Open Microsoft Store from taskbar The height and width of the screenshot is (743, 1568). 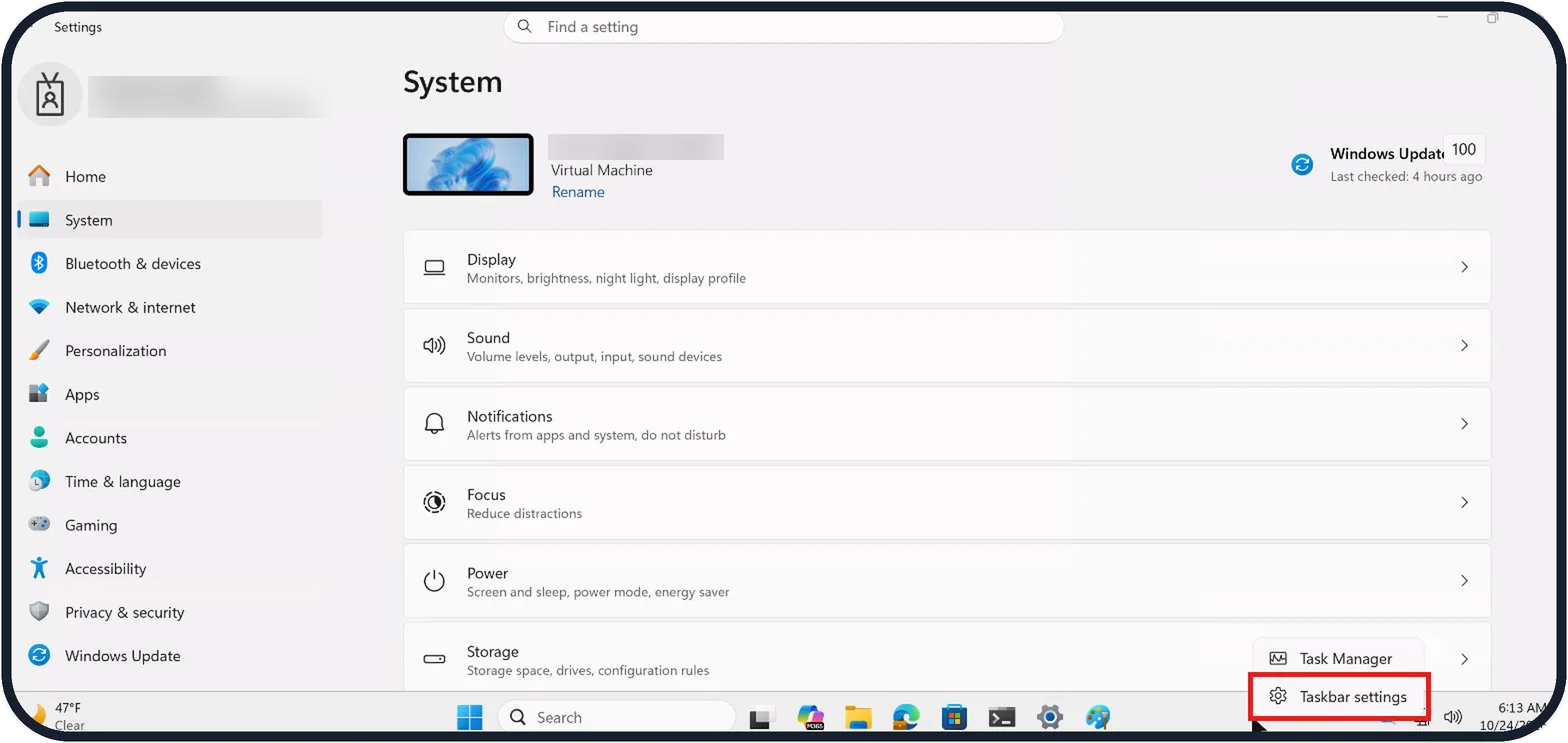coord(954,717)
